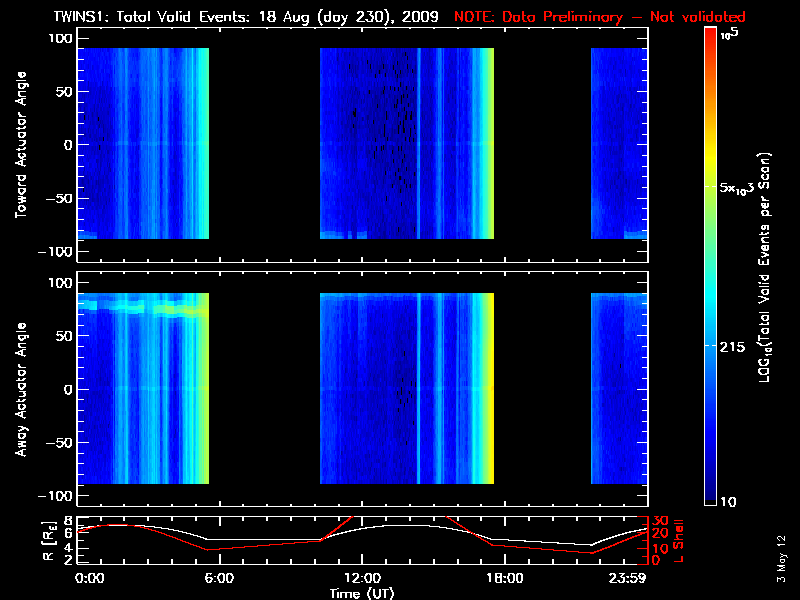Click the yellow band ending Toward panel's middle block

490,143
